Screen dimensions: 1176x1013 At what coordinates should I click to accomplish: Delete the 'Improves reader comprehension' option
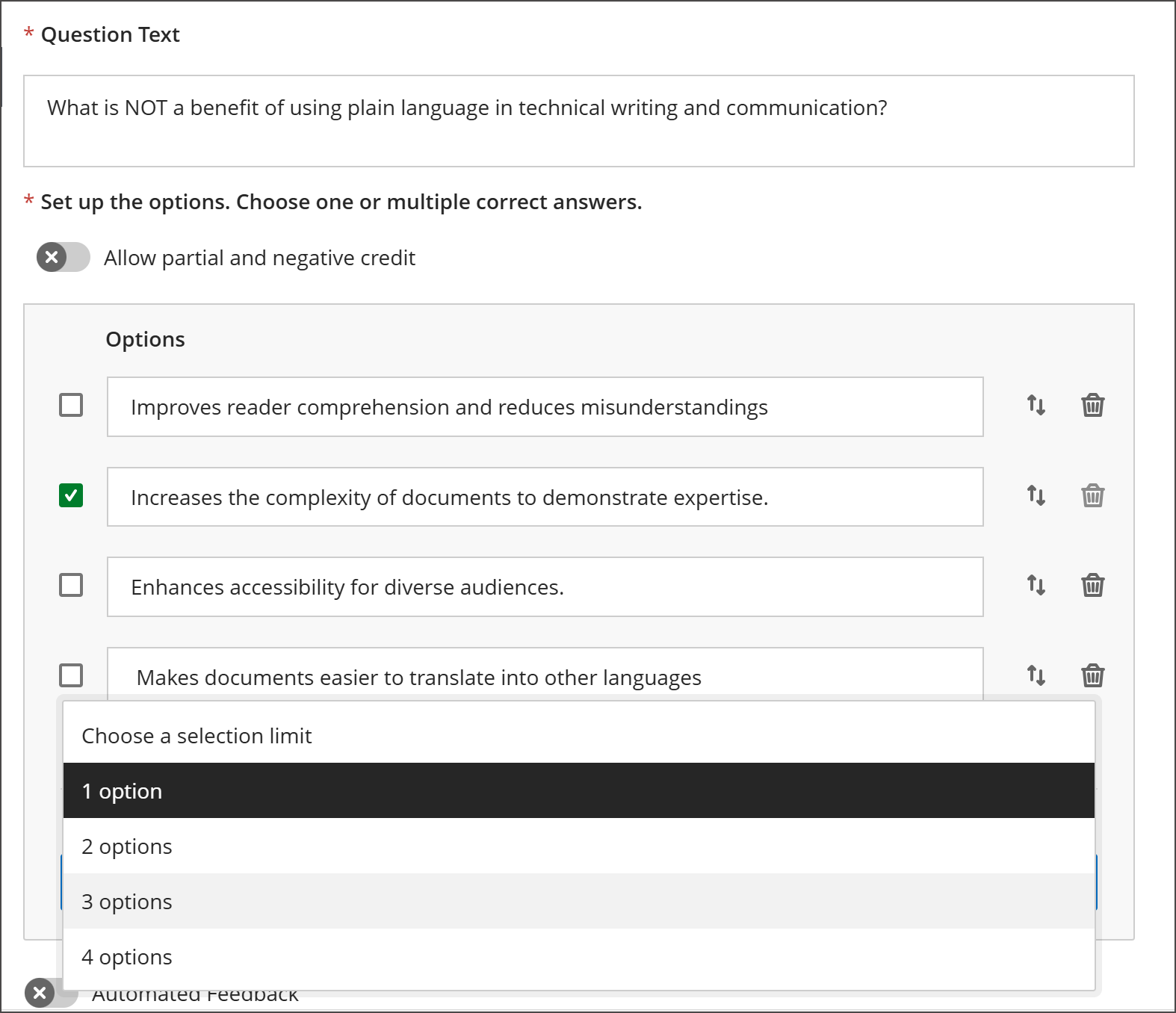pyautogui.click(x=1092, y=406)
